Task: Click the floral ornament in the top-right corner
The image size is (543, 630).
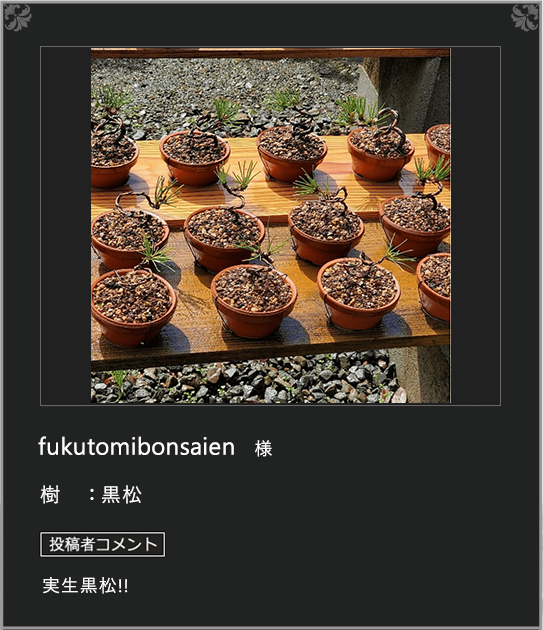Action: [525, 17]
